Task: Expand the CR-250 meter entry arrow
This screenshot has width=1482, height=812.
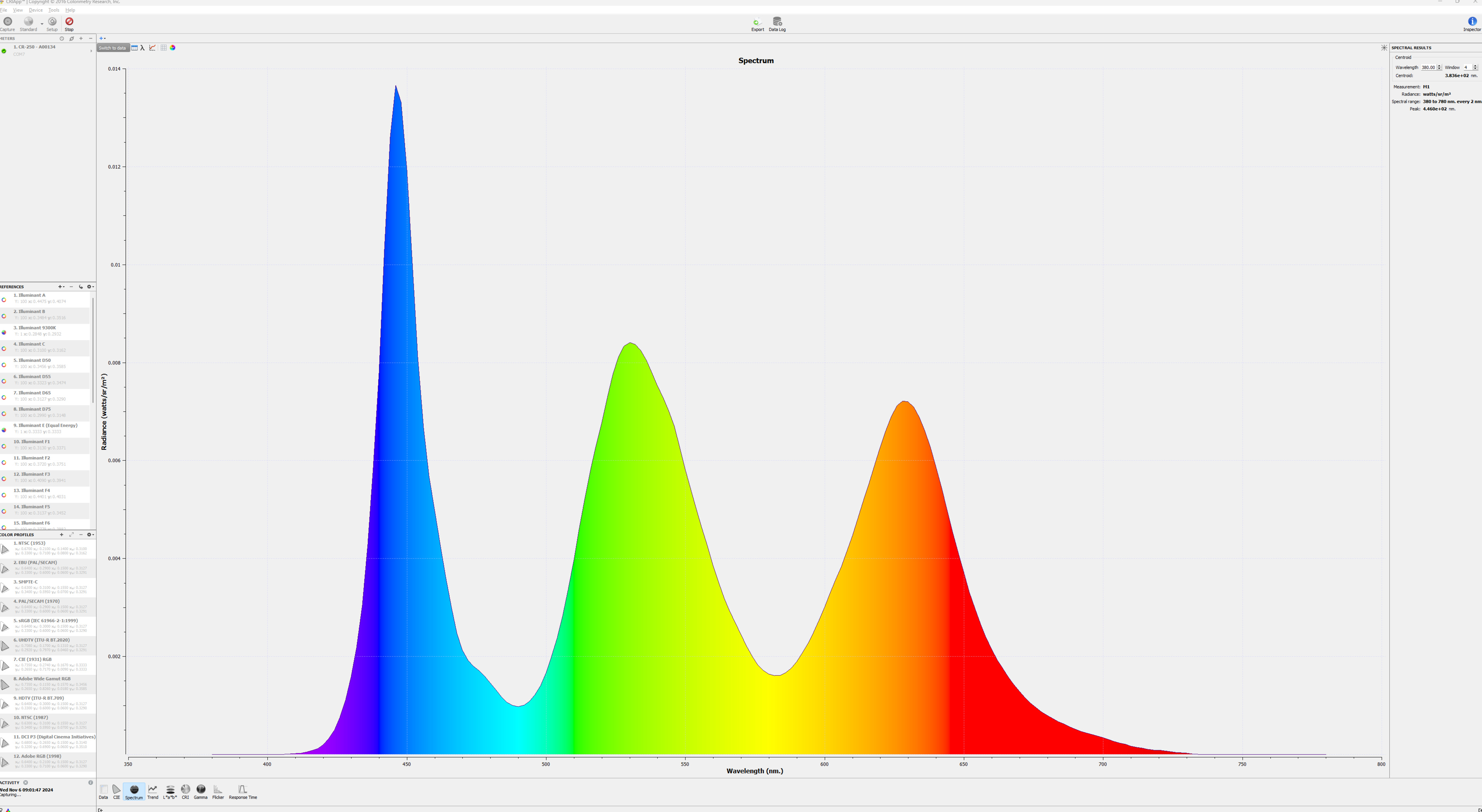Action: click(91, 51)
